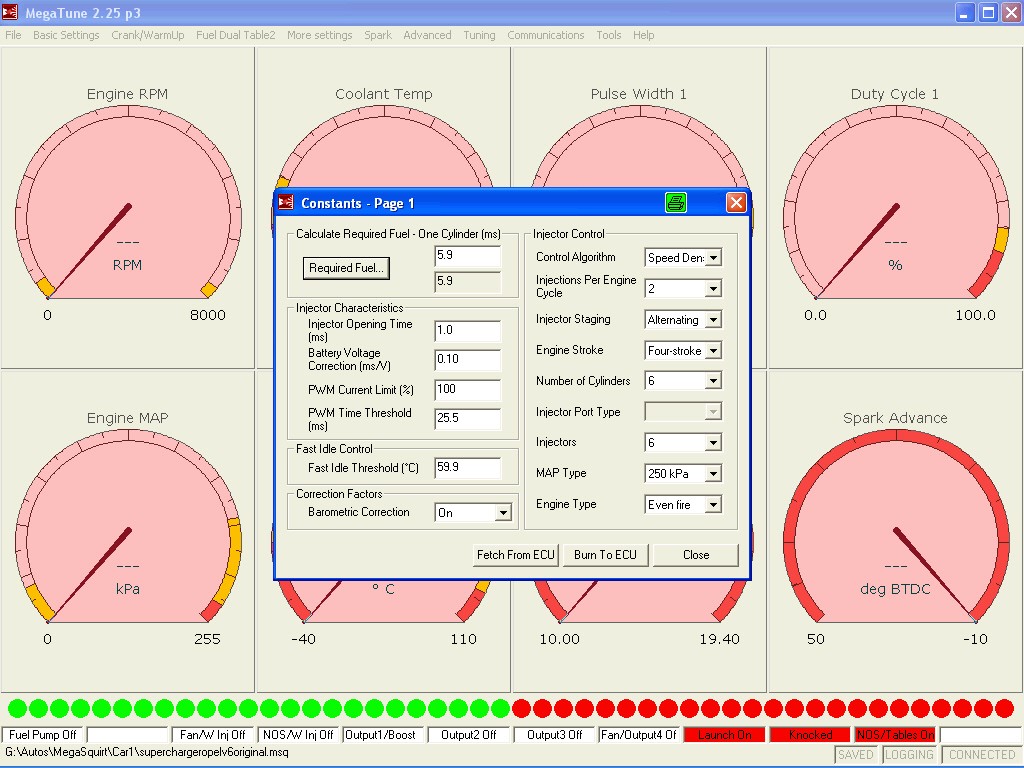The height and width of the screenshot is (768, 1024).
Task: Open the Fuel Dual Table2 menu
Action: (x=236, y=35)
